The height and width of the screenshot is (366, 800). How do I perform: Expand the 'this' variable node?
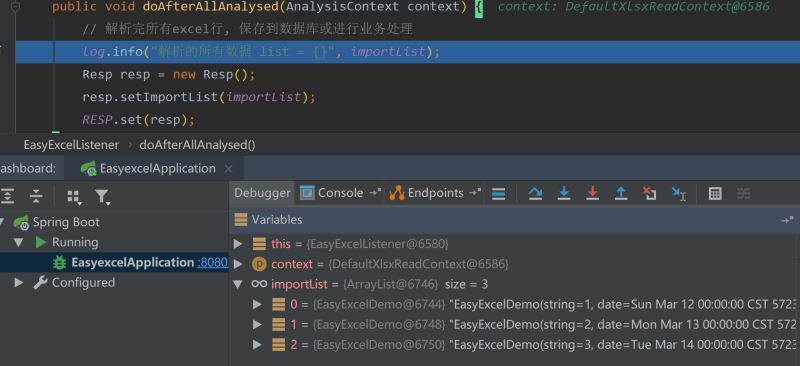[238, 244]
